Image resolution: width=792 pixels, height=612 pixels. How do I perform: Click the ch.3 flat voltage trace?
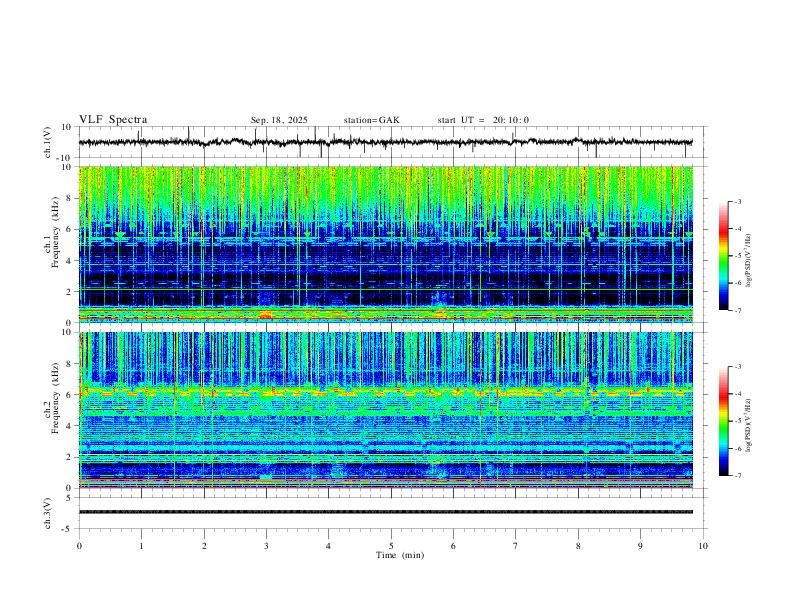[x=385, y=512]
